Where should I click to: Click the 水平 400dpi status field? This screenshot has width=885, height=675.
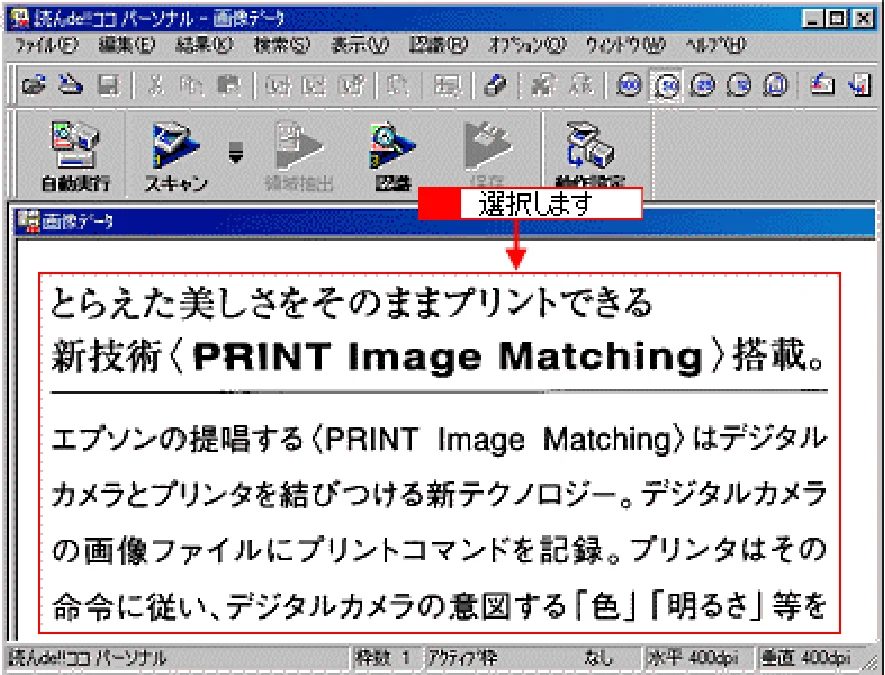tap(698, 658)
